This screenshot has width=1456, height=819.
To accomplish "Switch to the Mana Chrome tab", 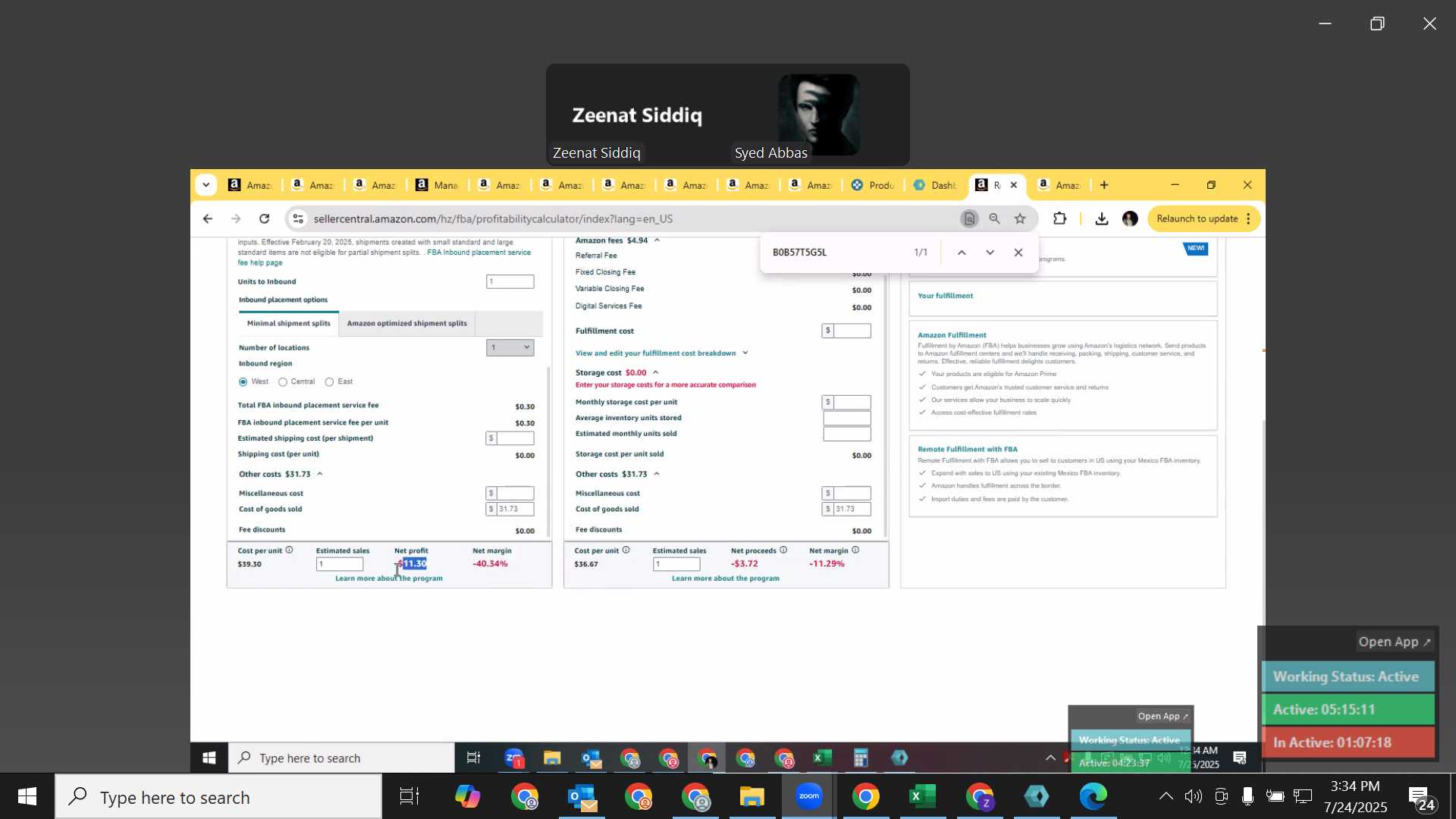I will click(x=438, y=185).
